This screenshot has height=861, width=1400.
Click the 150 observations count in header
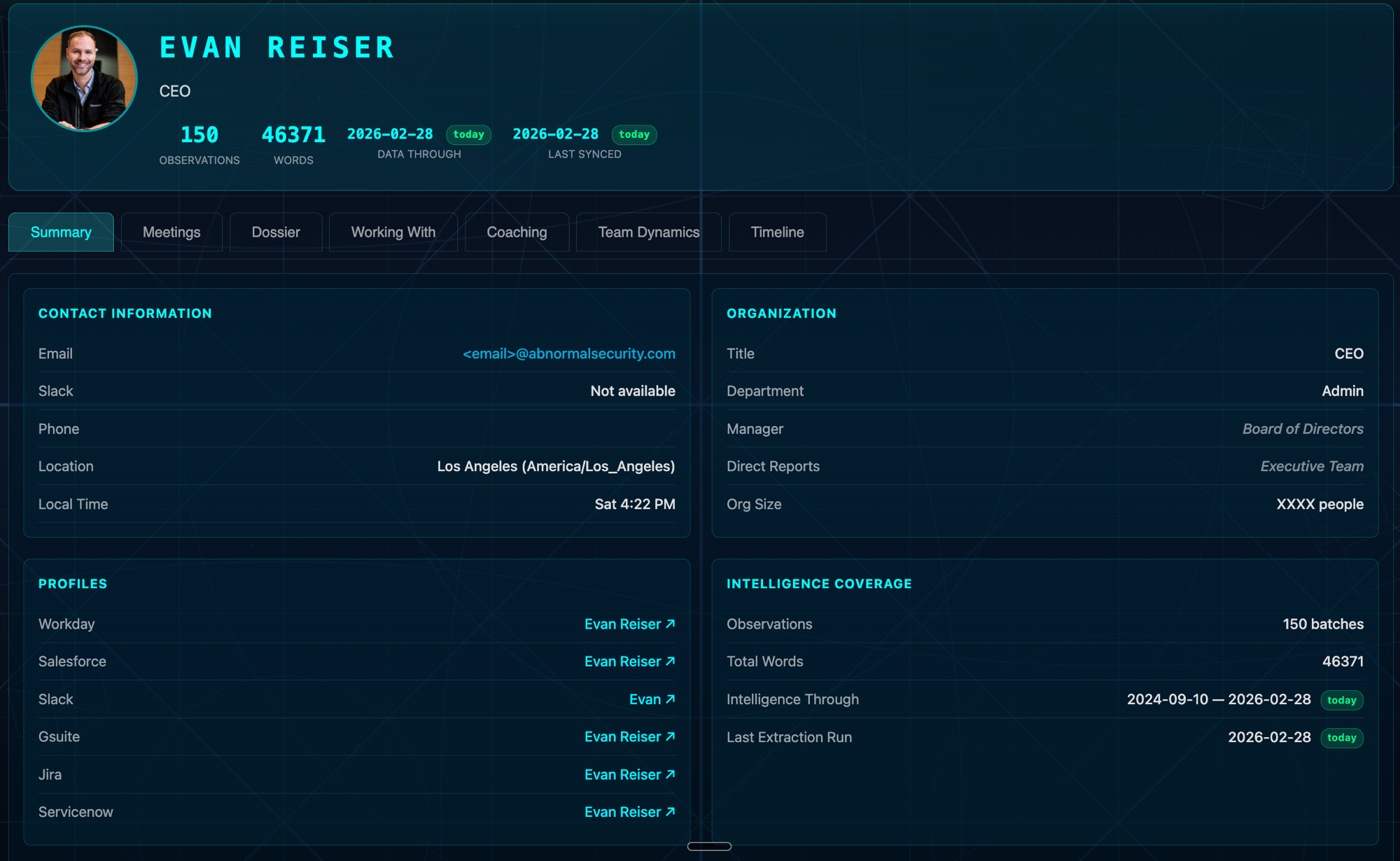coord(199,134)
